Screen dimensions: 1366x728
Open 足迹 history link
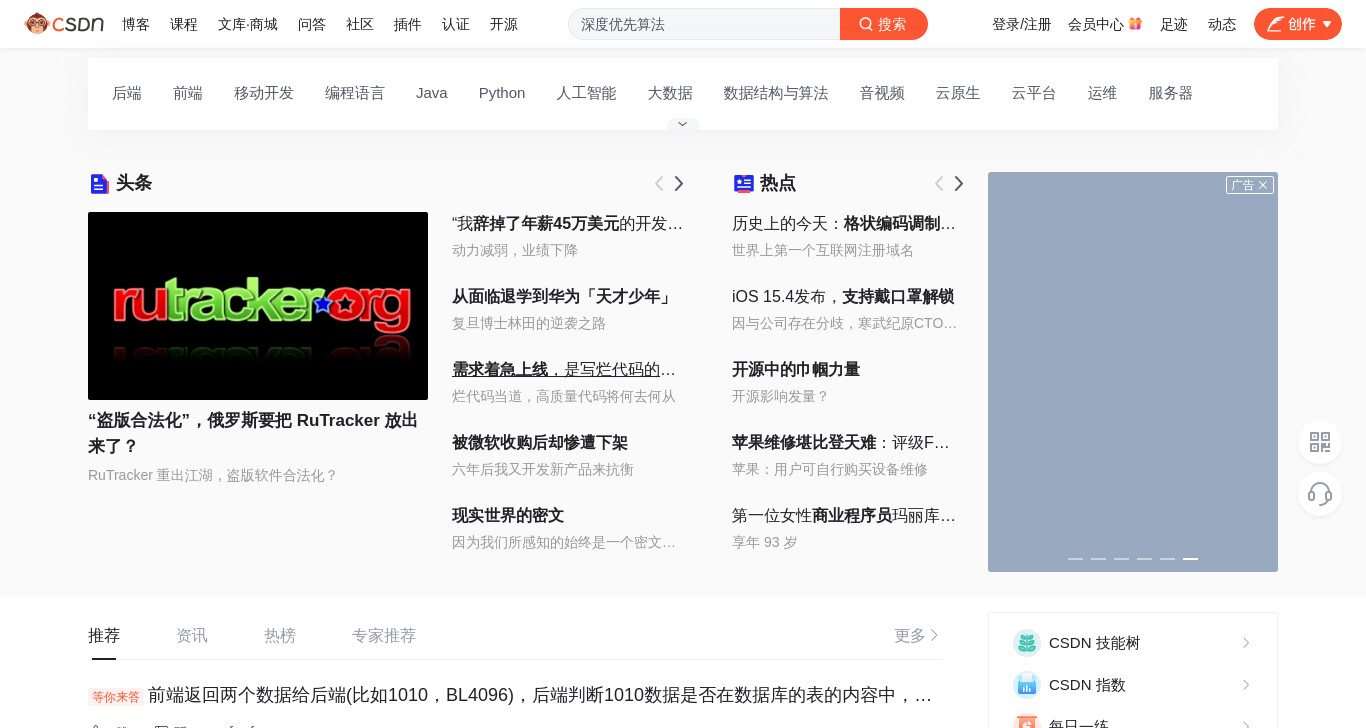[1174, 24]
